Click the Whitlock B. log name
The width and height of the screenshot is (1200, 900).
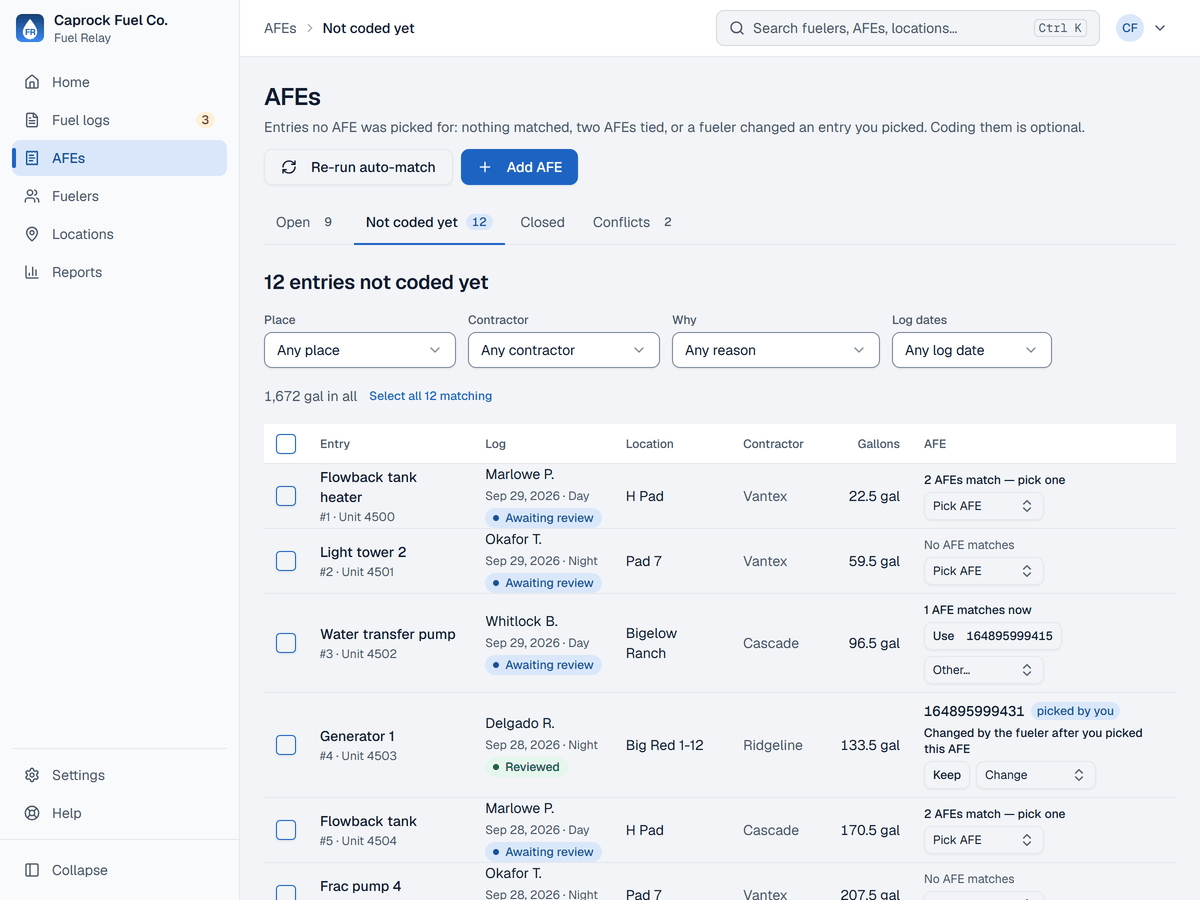pos(521,621)
